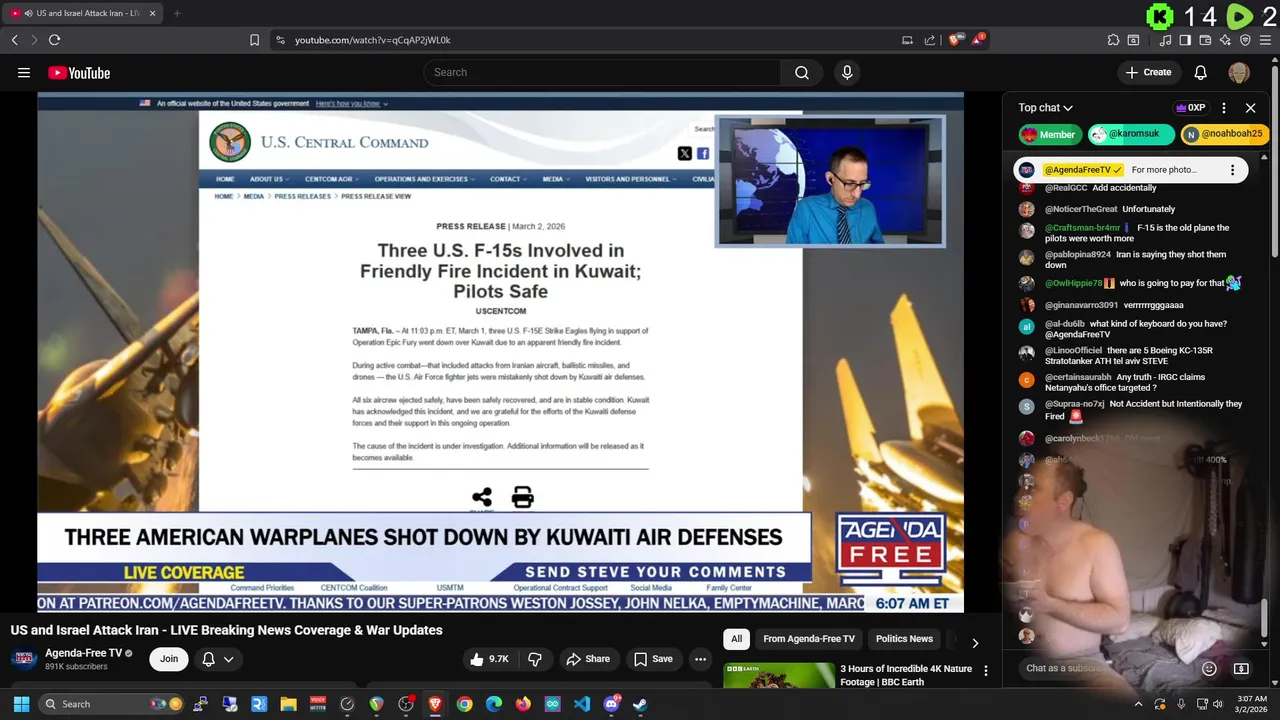The height and width of the screenshot is (720, 1280).
Task: Click the Join membership button
Action: (169, 659)
